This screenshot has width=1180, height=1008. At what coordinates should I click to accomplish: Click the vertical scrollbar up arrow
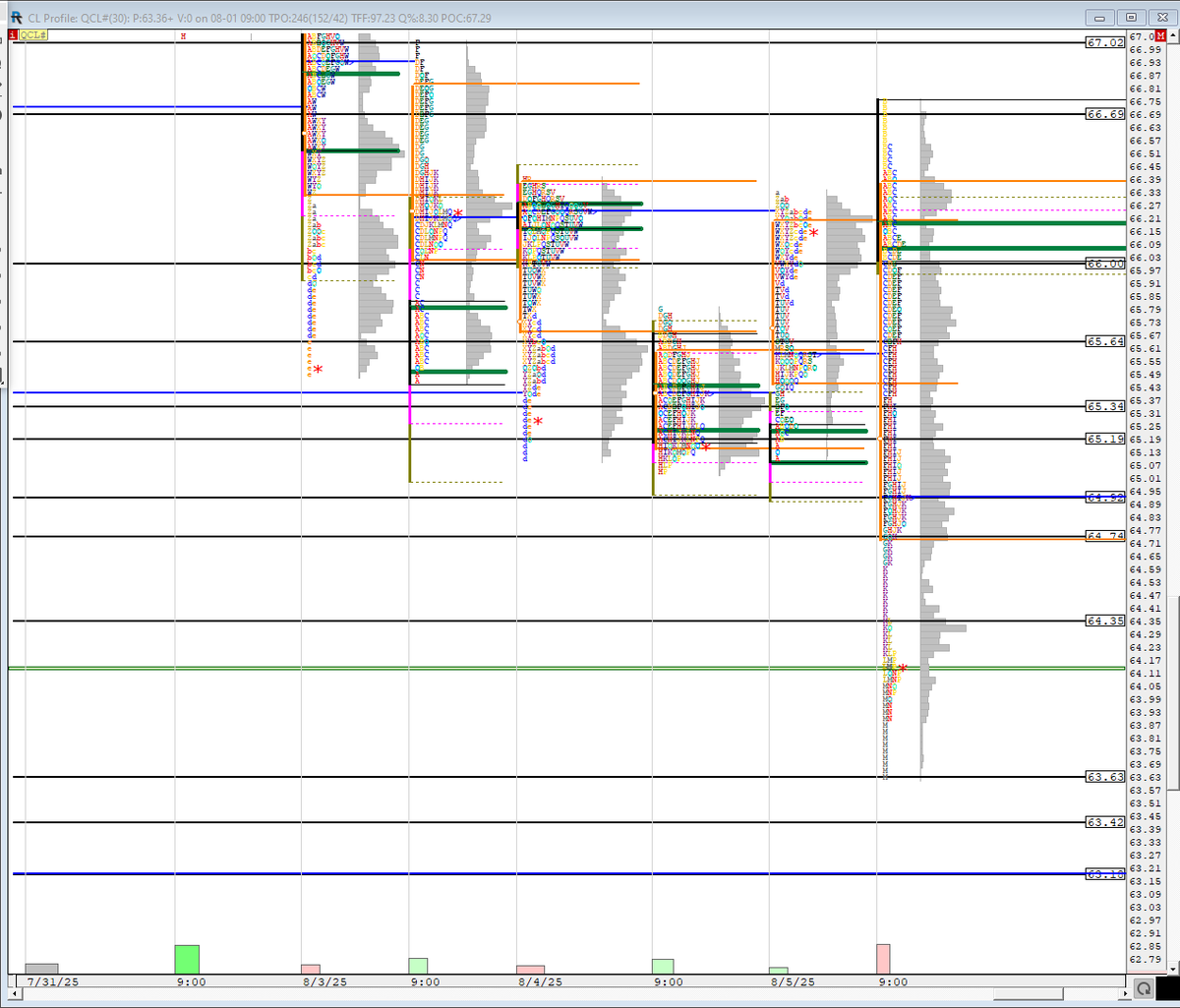(1172, 36)
